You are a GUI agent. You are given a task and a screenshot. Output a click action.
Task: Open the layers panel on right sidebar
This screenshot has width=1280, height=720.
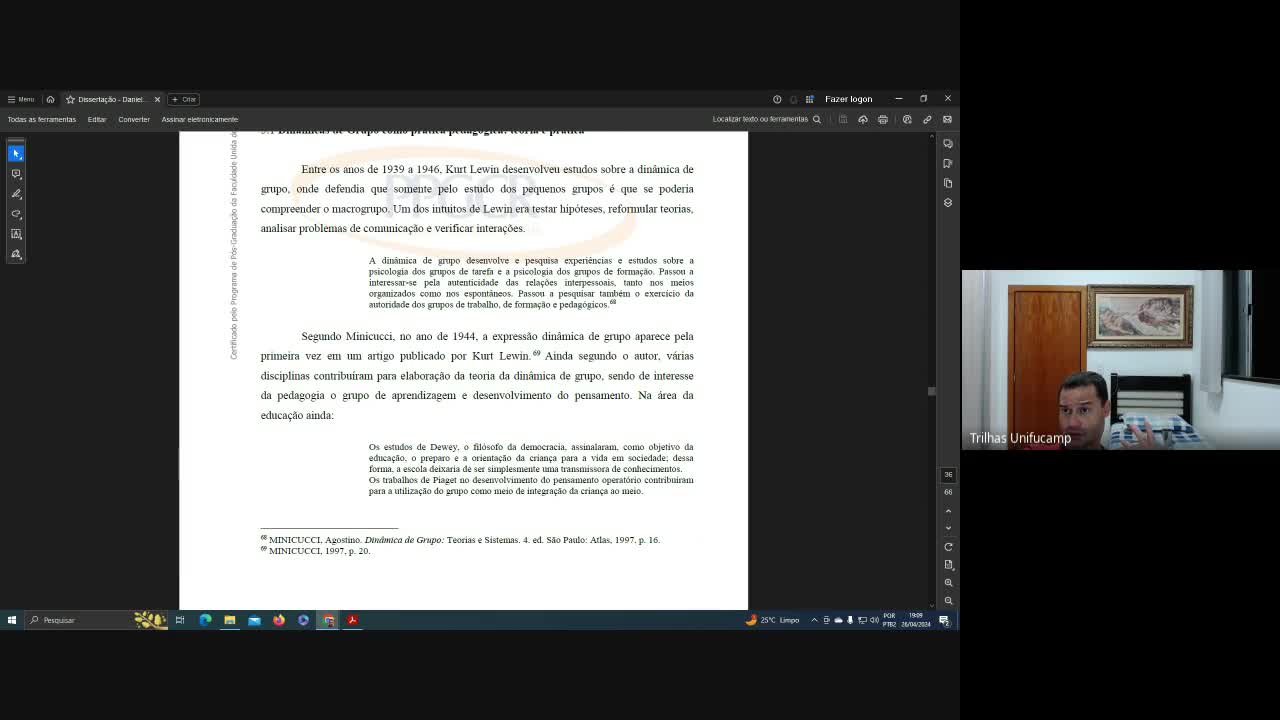(x=948, y=202)
